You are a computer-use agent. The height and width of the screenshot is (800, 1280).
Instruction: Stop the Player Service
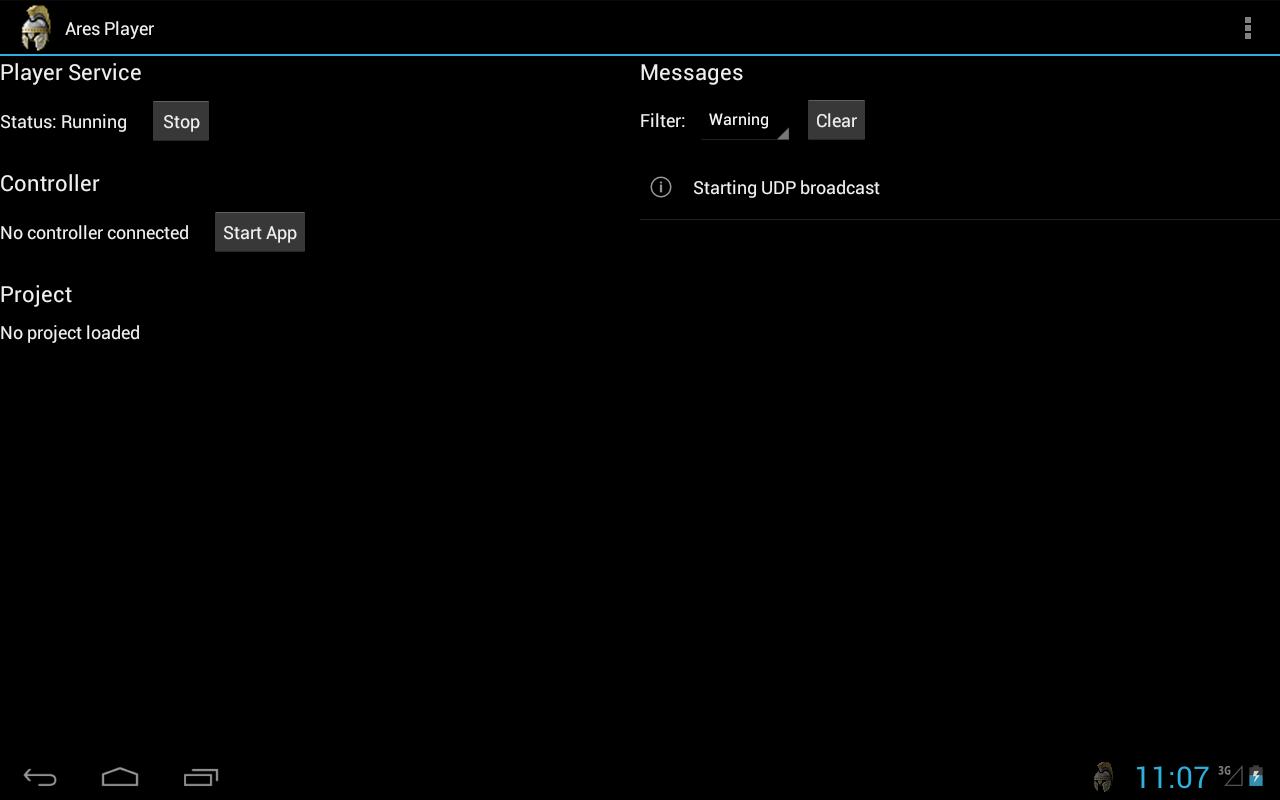[181, 121]
